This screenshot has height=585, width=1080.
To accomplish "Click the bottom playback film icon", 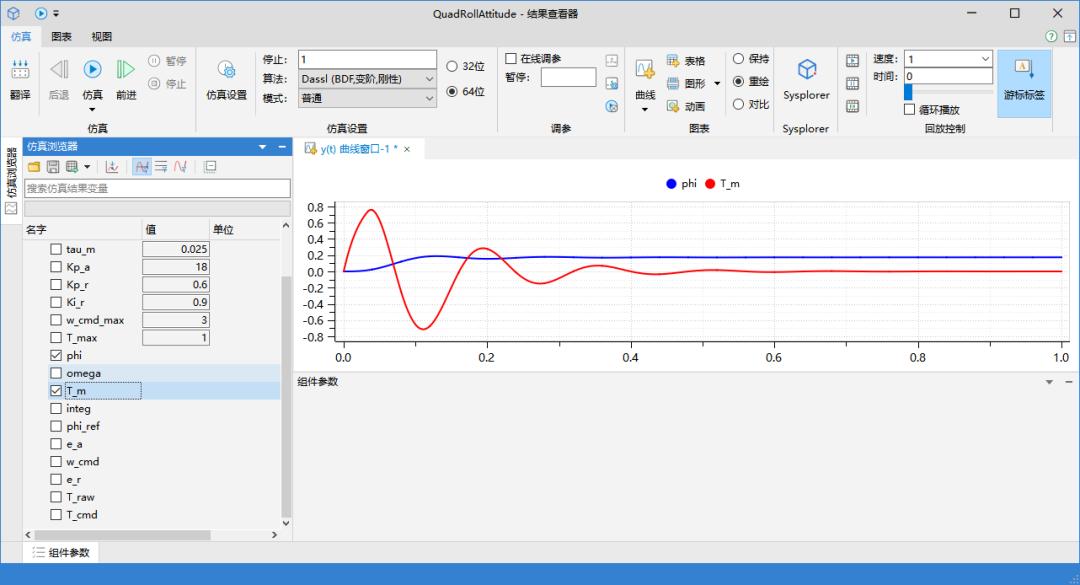I will point(852,106).
